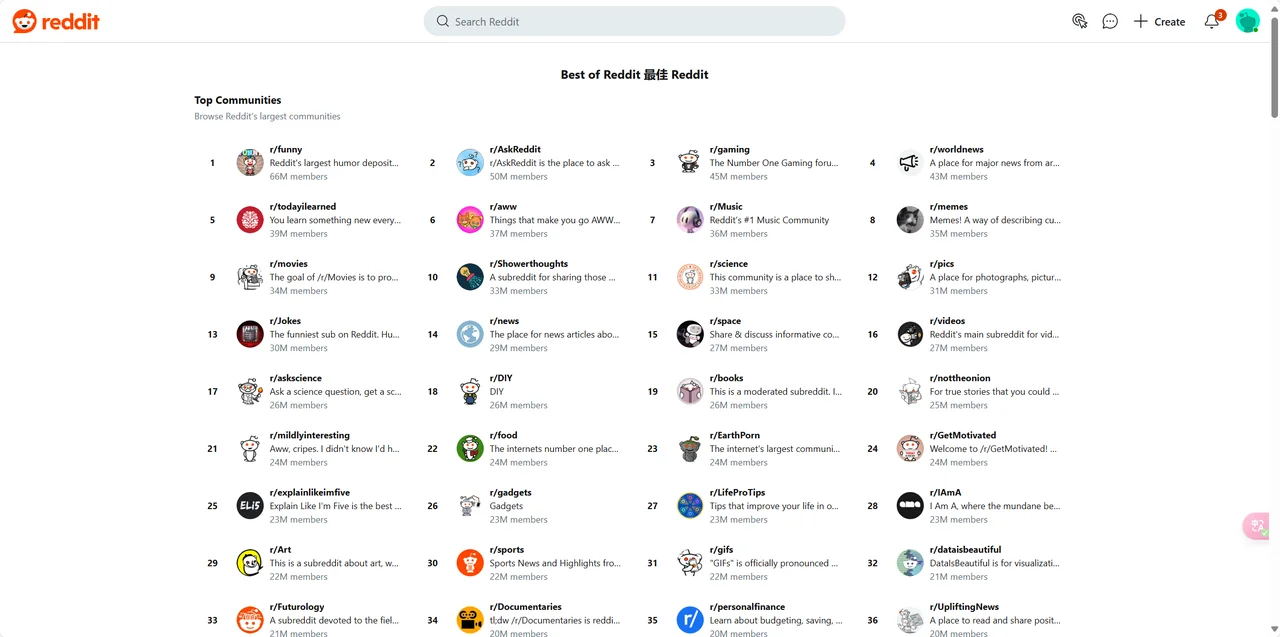The image size is (1280, 637).
Task: Click the r/food community icon
Action: pos(470,448)
